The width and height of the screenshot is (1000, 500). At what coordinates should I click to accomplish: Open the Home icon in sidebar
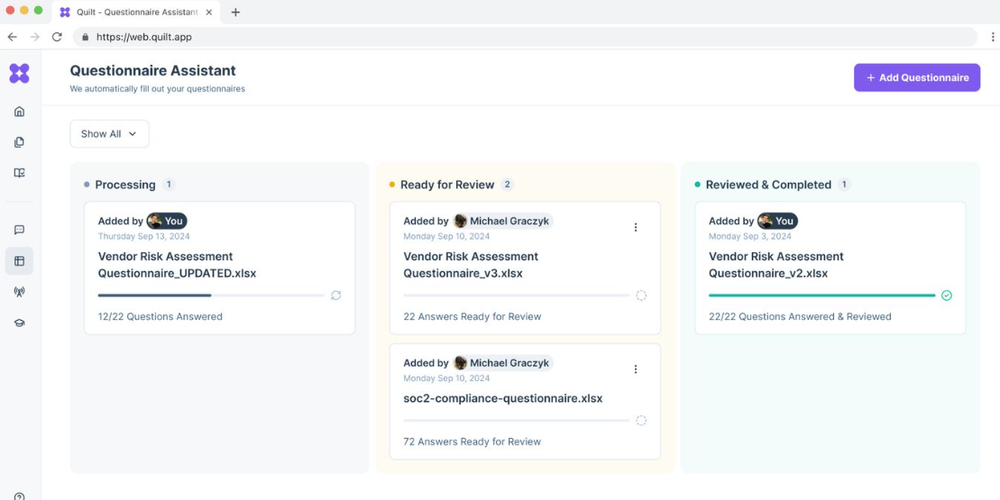tap(19, 112)
